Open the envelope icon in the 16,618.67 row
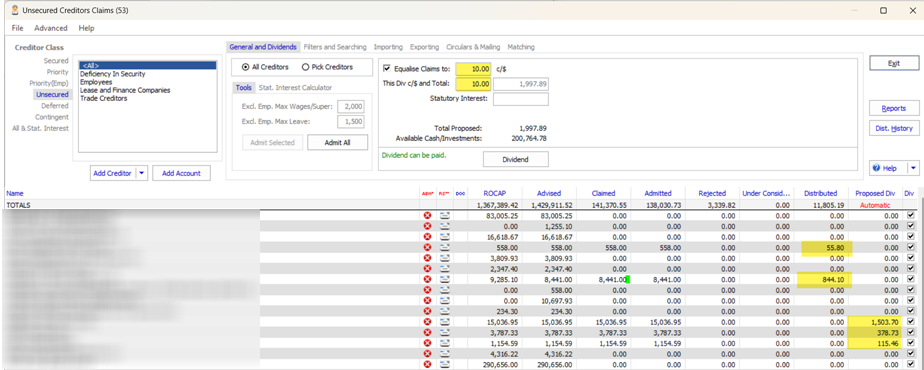Screen dimensions: 924x370 (x=445, y=237)
